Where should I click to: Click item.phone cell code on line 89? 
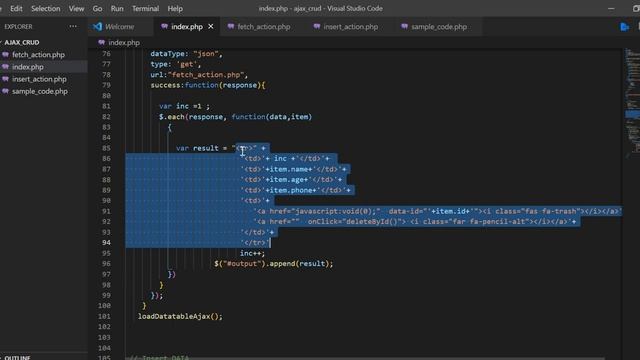(296, 190)
